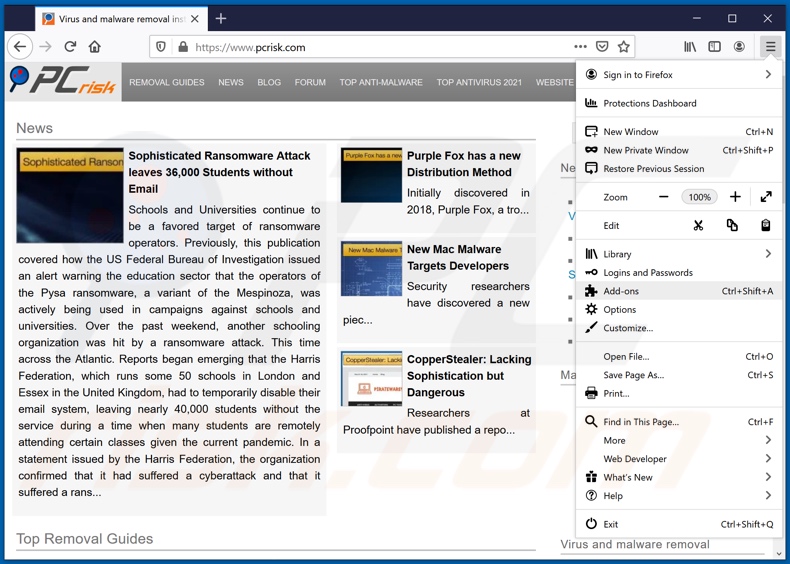Screen dimensions: 790x564
Task: Reset zoom via 100% label
Action: click(x=699, y=197)
